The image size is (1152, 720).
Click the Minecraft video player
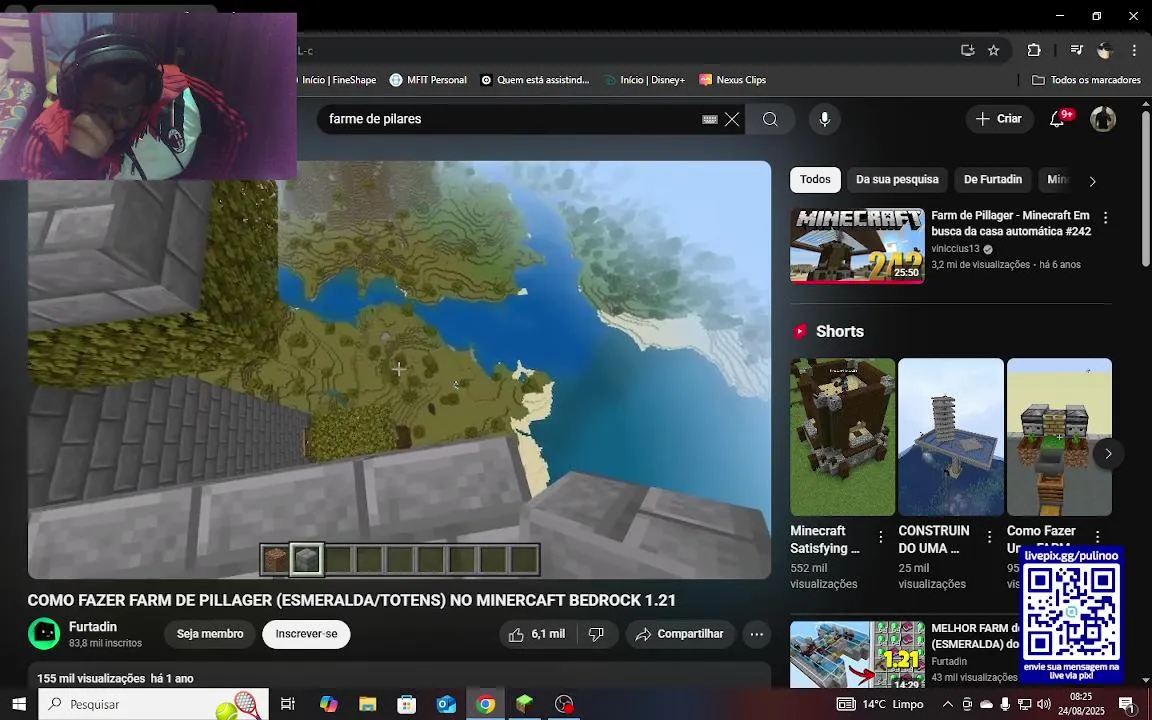click(x=399, y=370)
